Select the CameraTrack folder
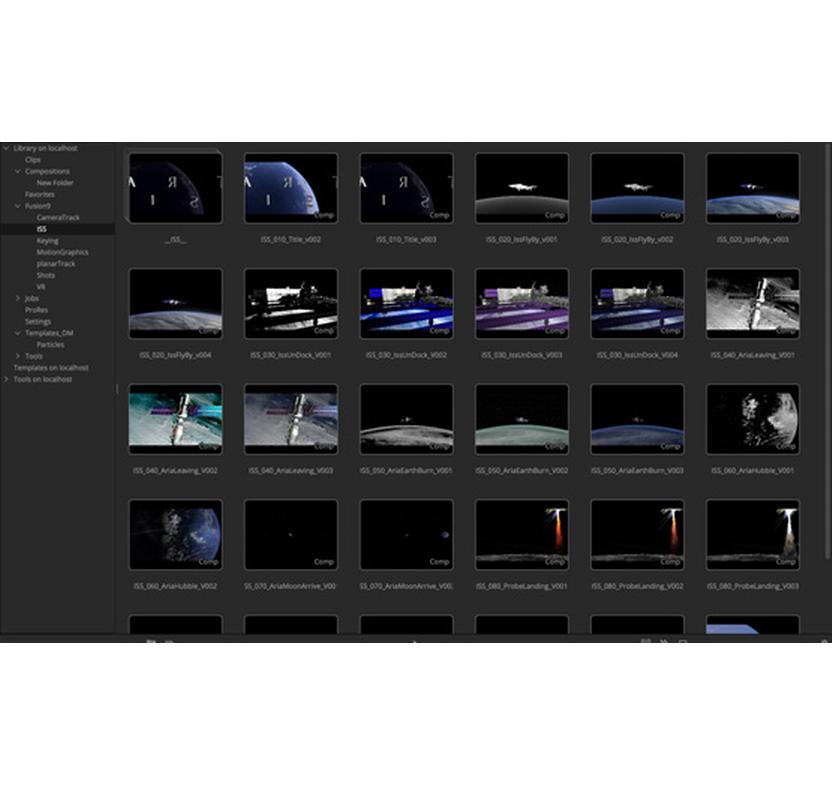 pos(58,218)
